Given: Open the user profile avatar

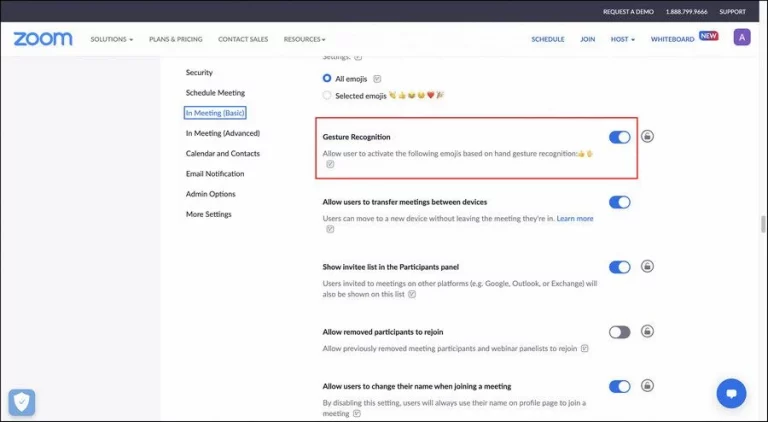Looking at the screenshot, I should [x=741, y=38].
